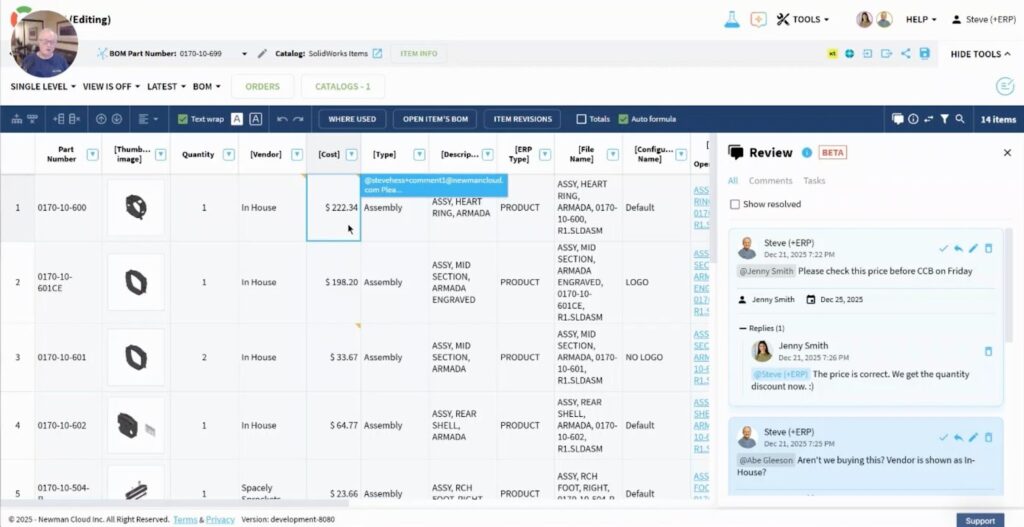
Task: Open the SINGLE LEVEL dropdown
Action: click(x=43, y=87)
